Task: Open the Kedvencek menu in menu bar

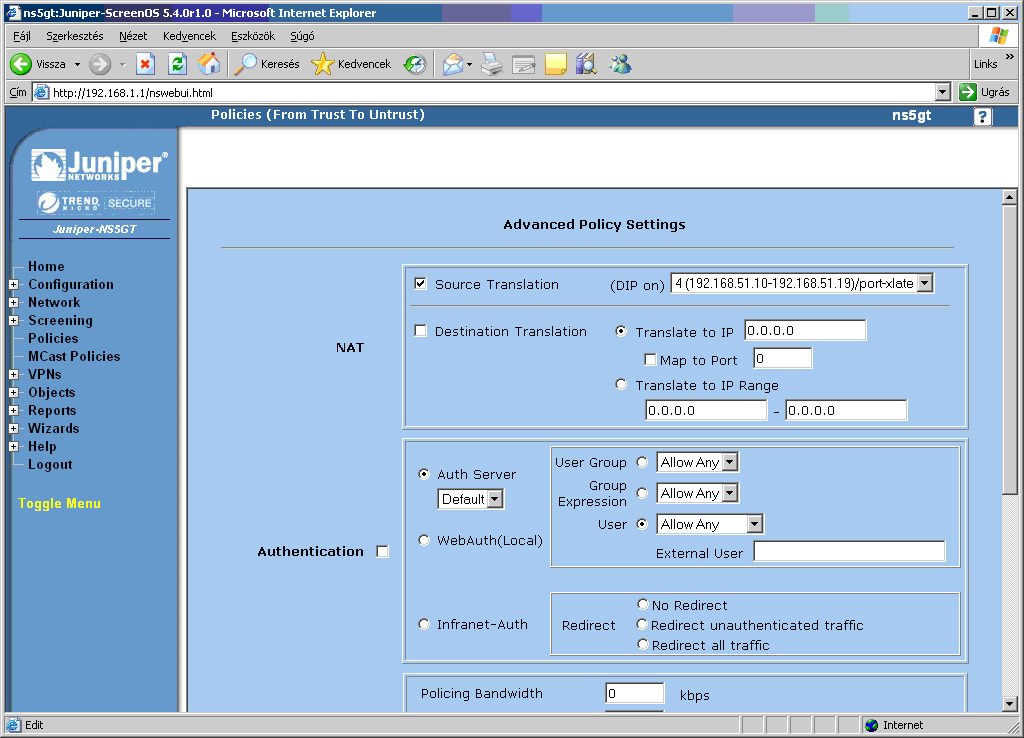Action: pyautogui.click(x=189, y=36)
